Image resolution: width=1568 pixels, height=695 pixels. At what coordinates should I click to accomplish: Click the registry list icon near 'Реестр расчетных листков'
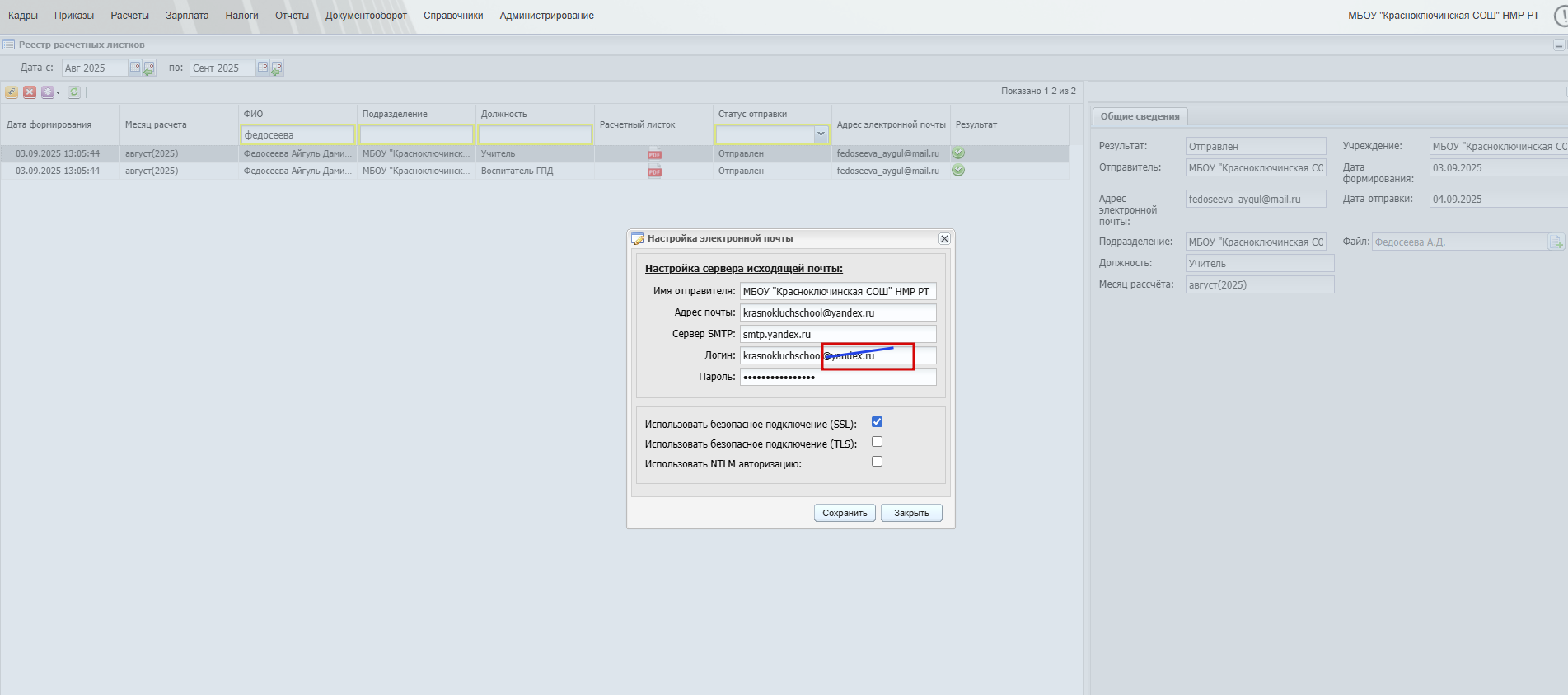tap(9, 45)
